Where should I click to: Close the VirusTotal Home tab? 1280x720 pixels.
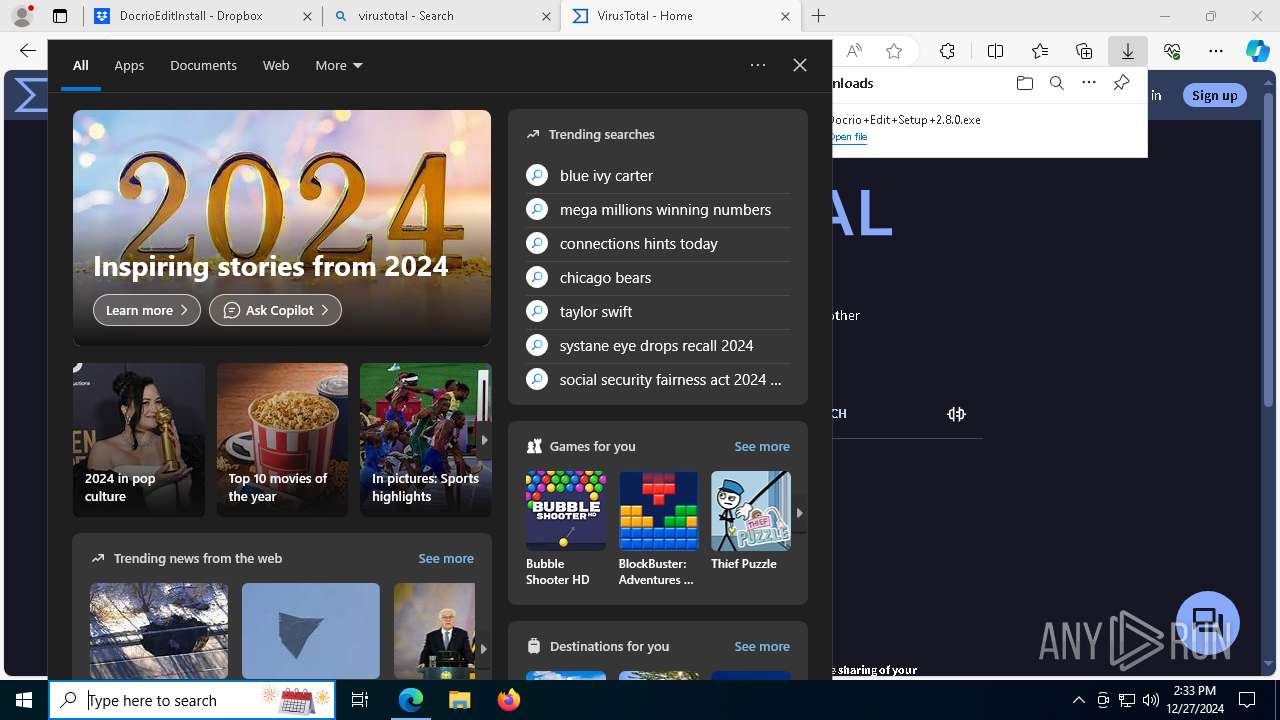785,16
